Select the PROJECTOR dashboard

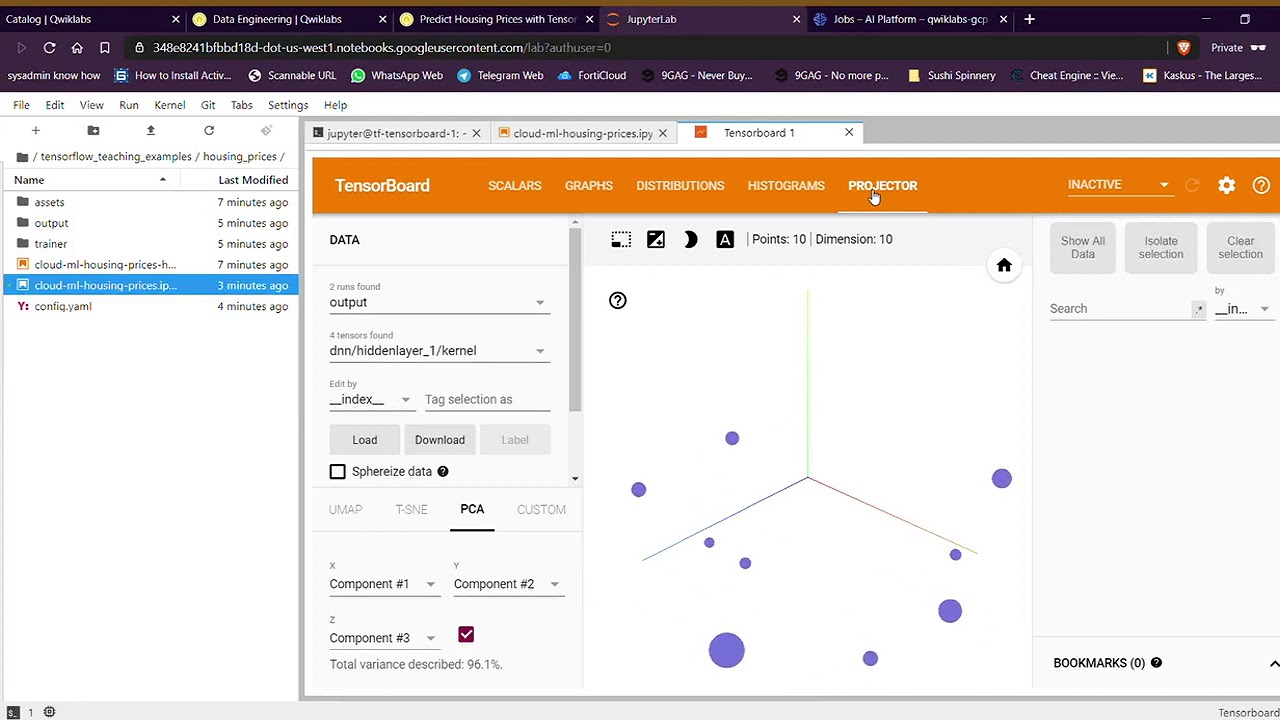coord(883,186)
